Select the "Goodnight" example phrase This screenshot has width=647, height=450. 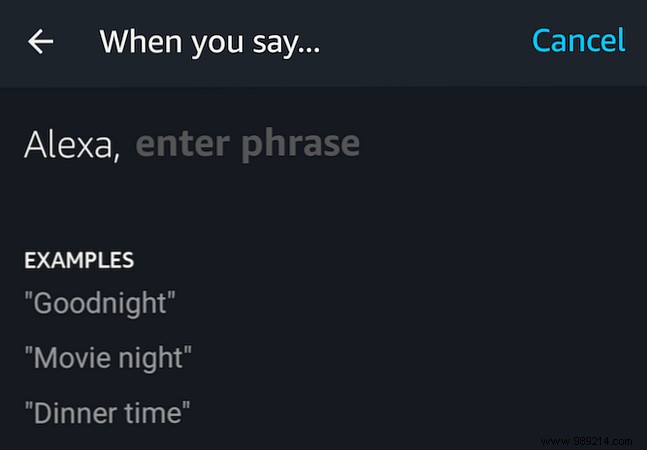pyautogui.click(x=100, y=304)
